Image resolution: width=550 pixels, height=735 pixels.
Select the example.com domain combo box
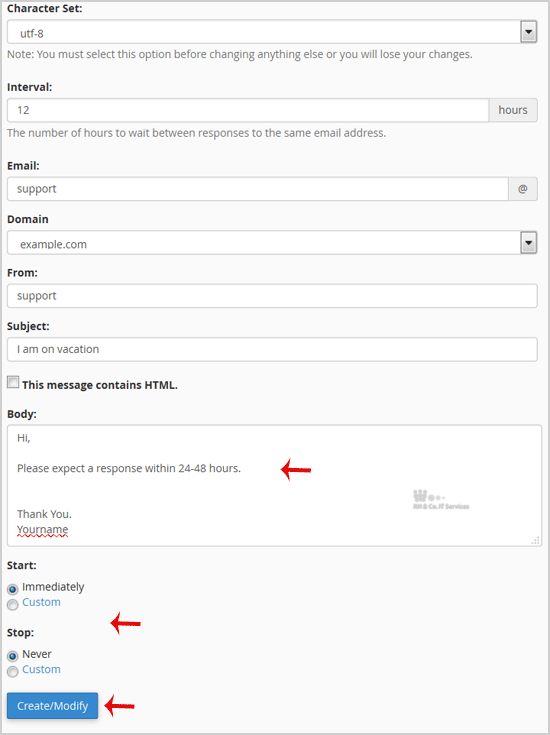[x=272, y=243]
